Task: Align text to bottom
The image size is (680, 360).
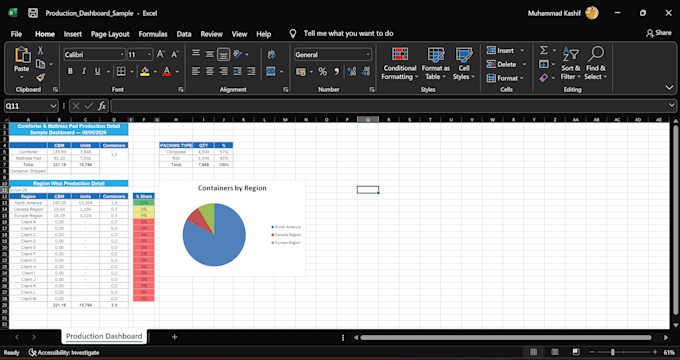Action: coord(223,54)
